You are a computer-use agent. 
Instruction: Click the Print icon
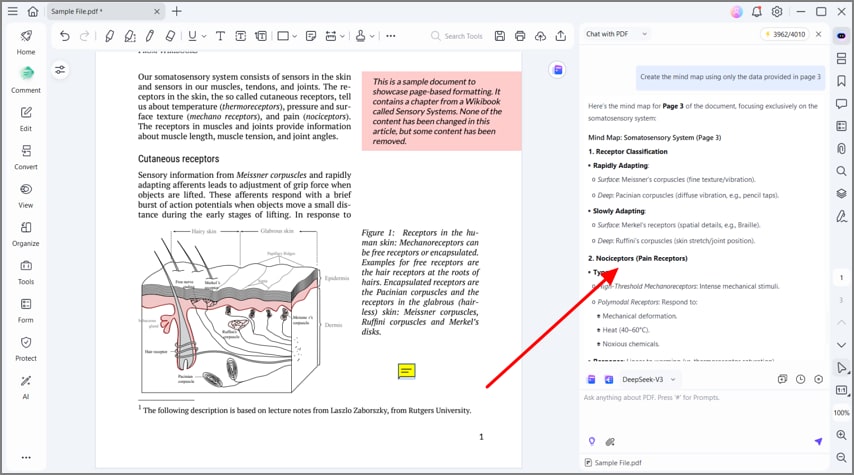pos(520,36)
